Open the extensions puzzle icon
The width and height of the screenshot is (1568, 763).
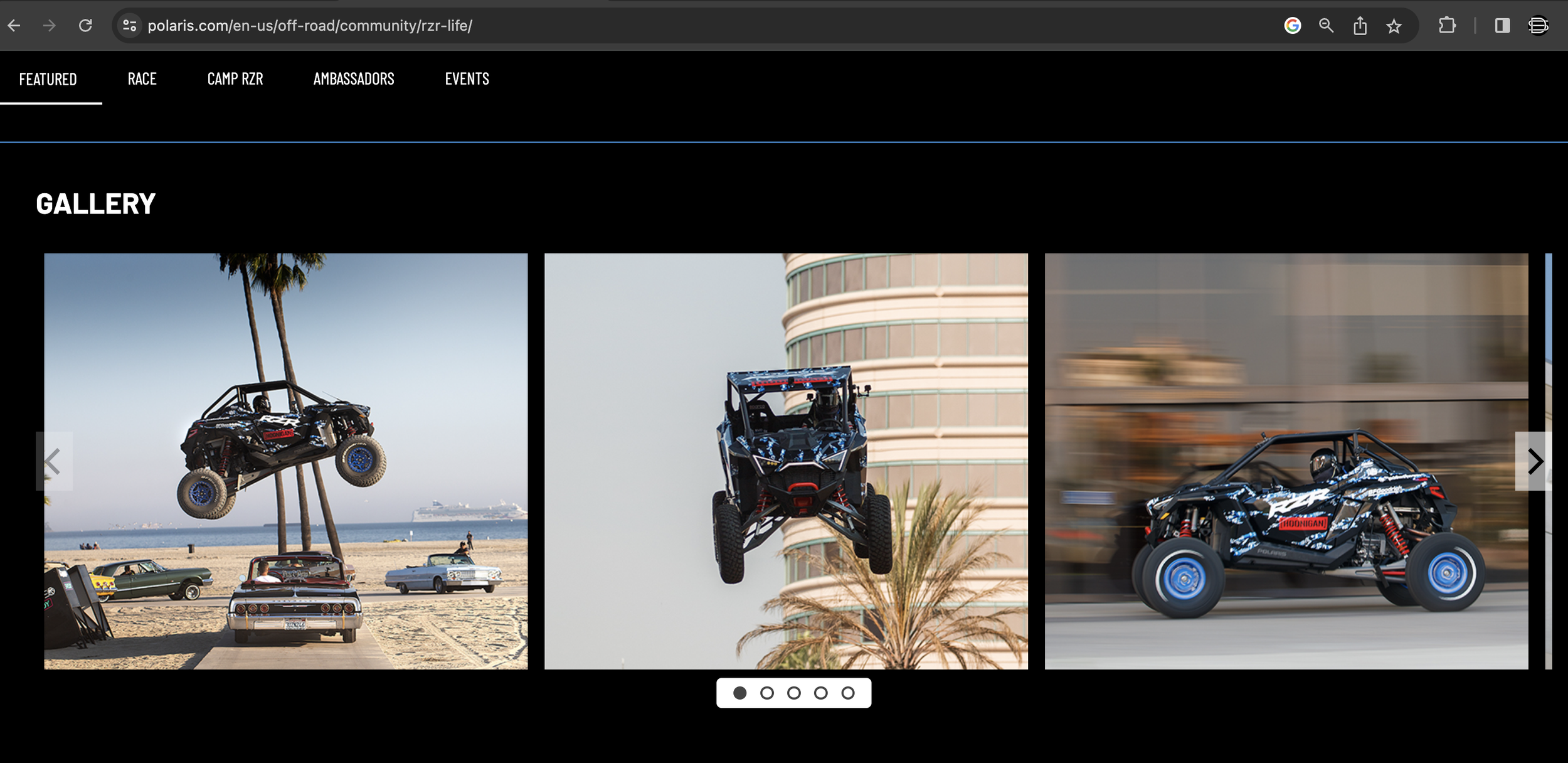coord(1447,26)
